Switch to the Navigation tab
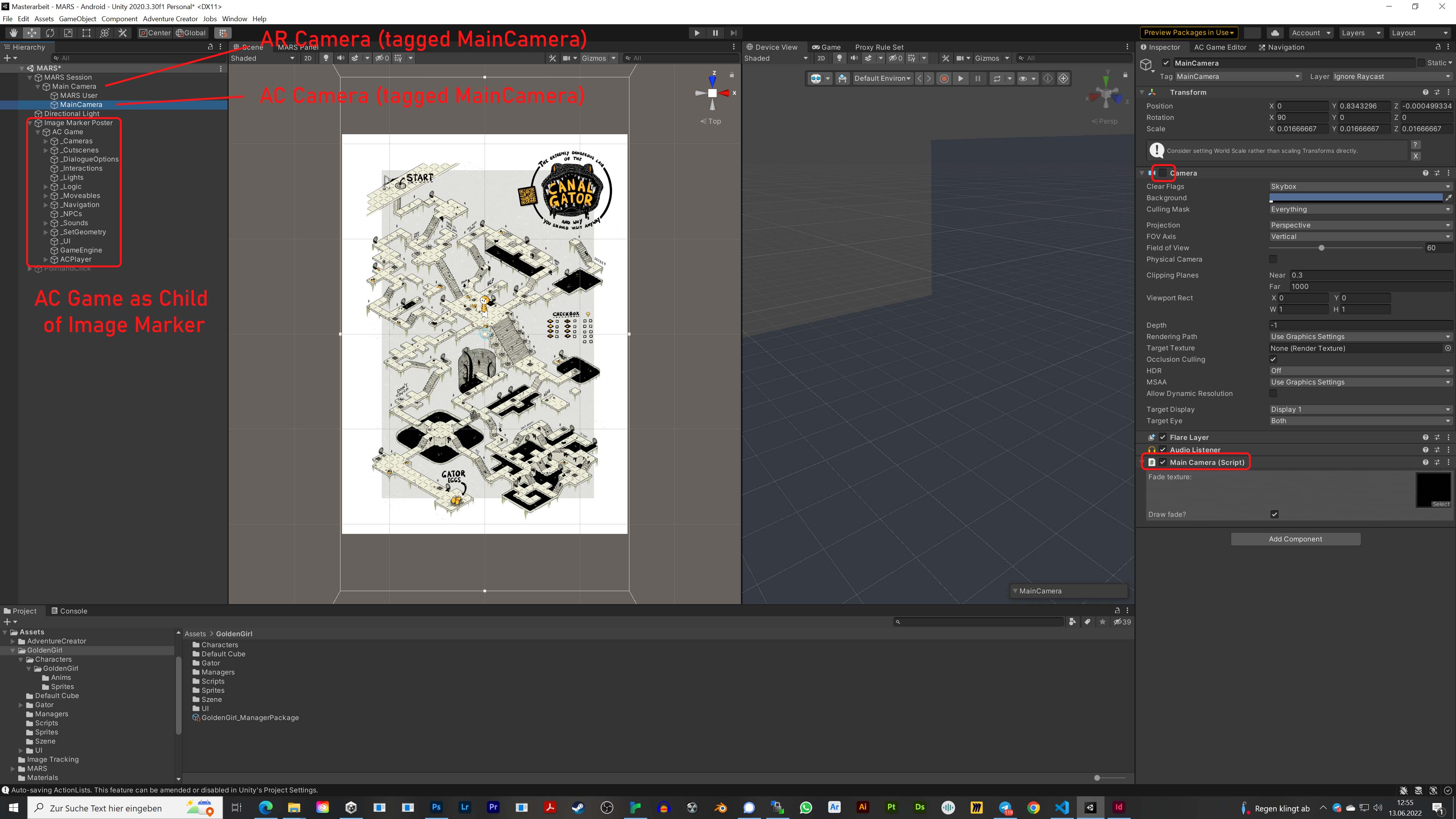The width and height of the screenshot is (1456, 819). pyautogui.click(x=1281, y=47)
